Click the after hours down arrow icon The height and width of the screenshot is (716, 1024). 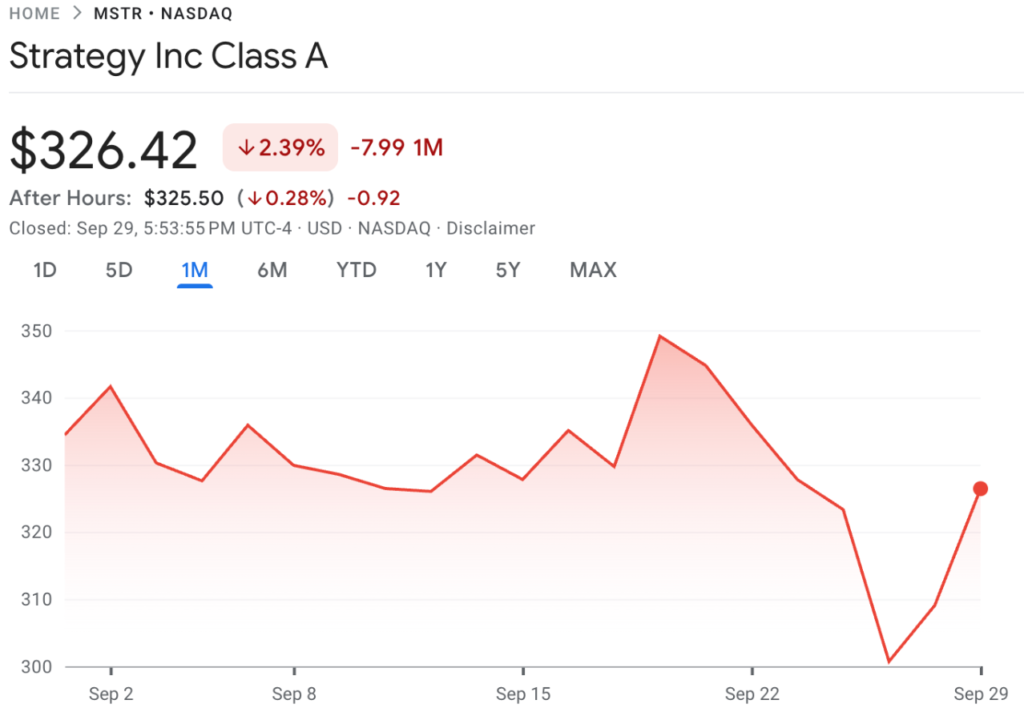click(256, 198)
